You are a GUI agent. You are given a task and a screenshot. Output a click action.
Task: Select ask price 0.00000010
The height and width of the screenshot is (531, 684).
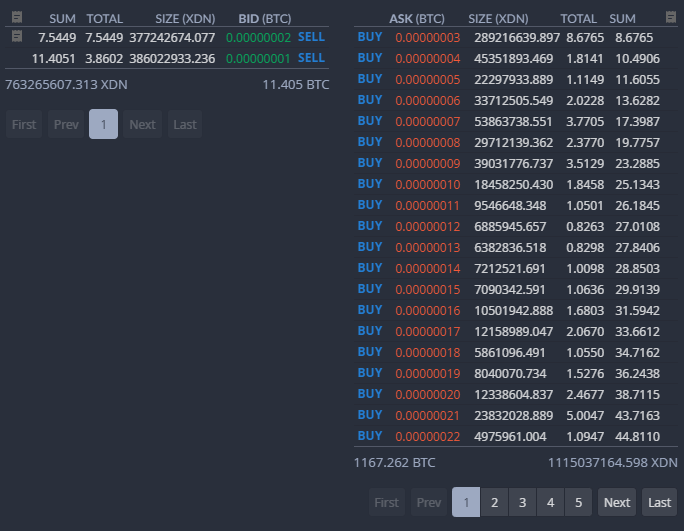pyautogui.click(x=428, y=185)
